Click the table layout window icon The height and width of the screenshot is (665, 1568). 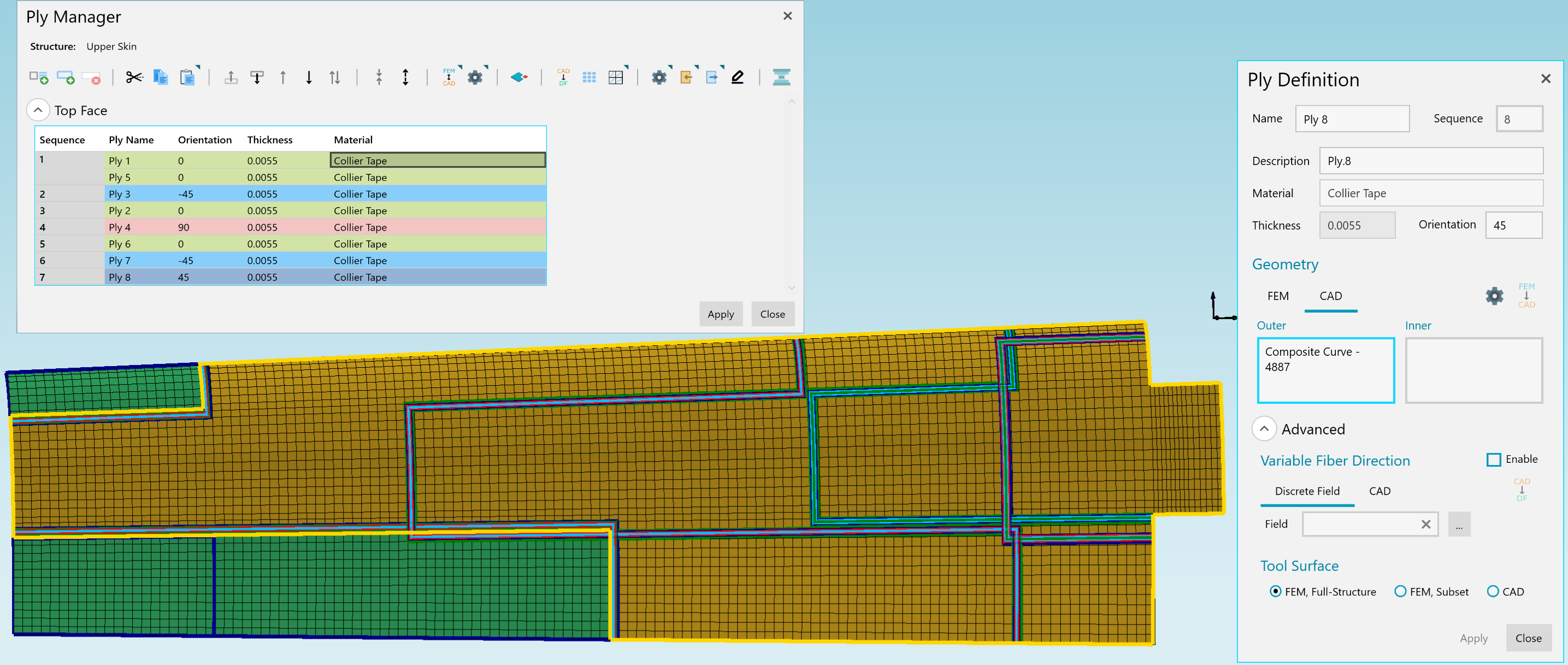615,78
